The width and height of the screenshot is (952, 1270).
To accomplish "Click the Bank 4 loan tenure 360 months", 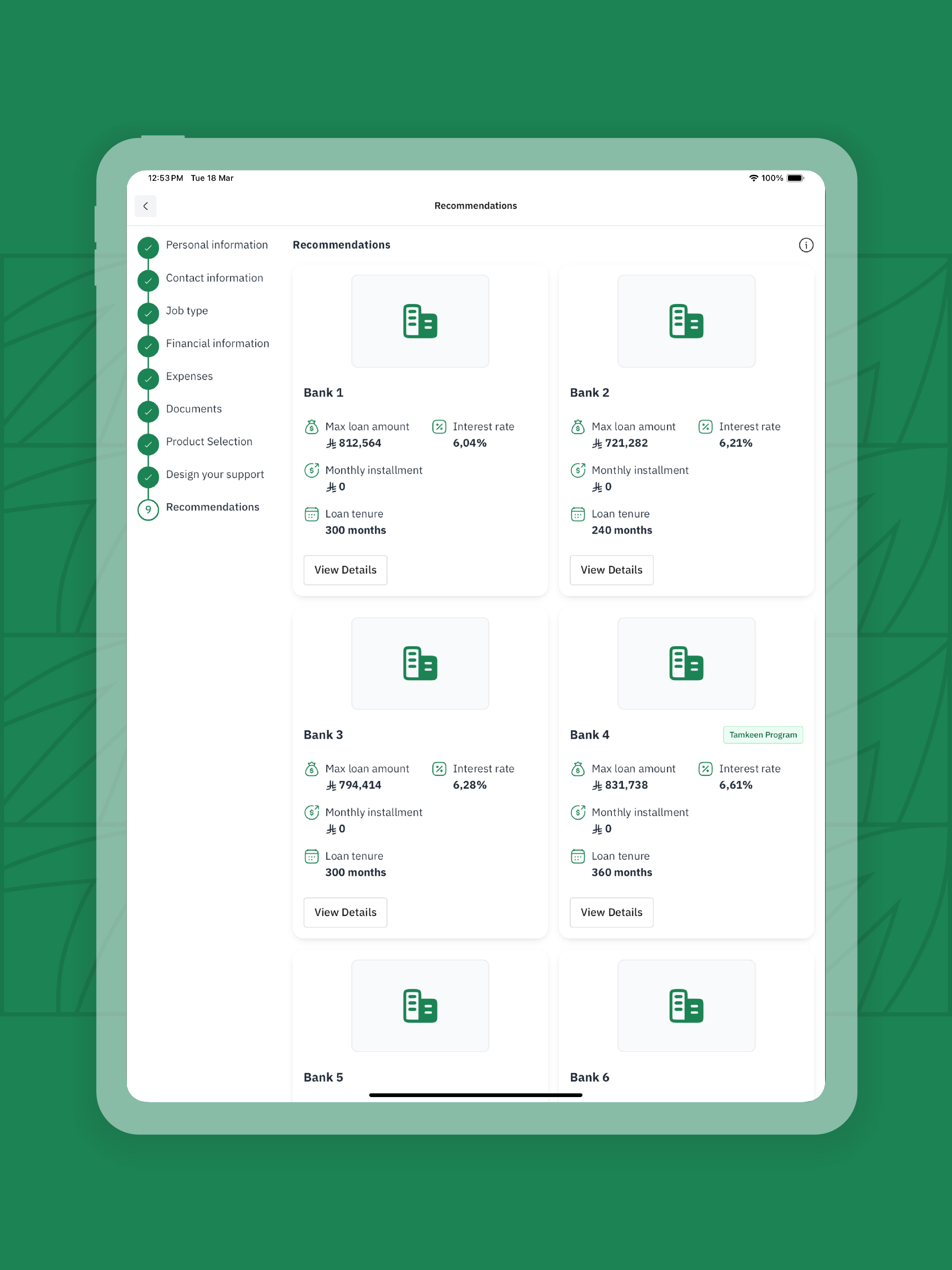I will pos(622,873).
